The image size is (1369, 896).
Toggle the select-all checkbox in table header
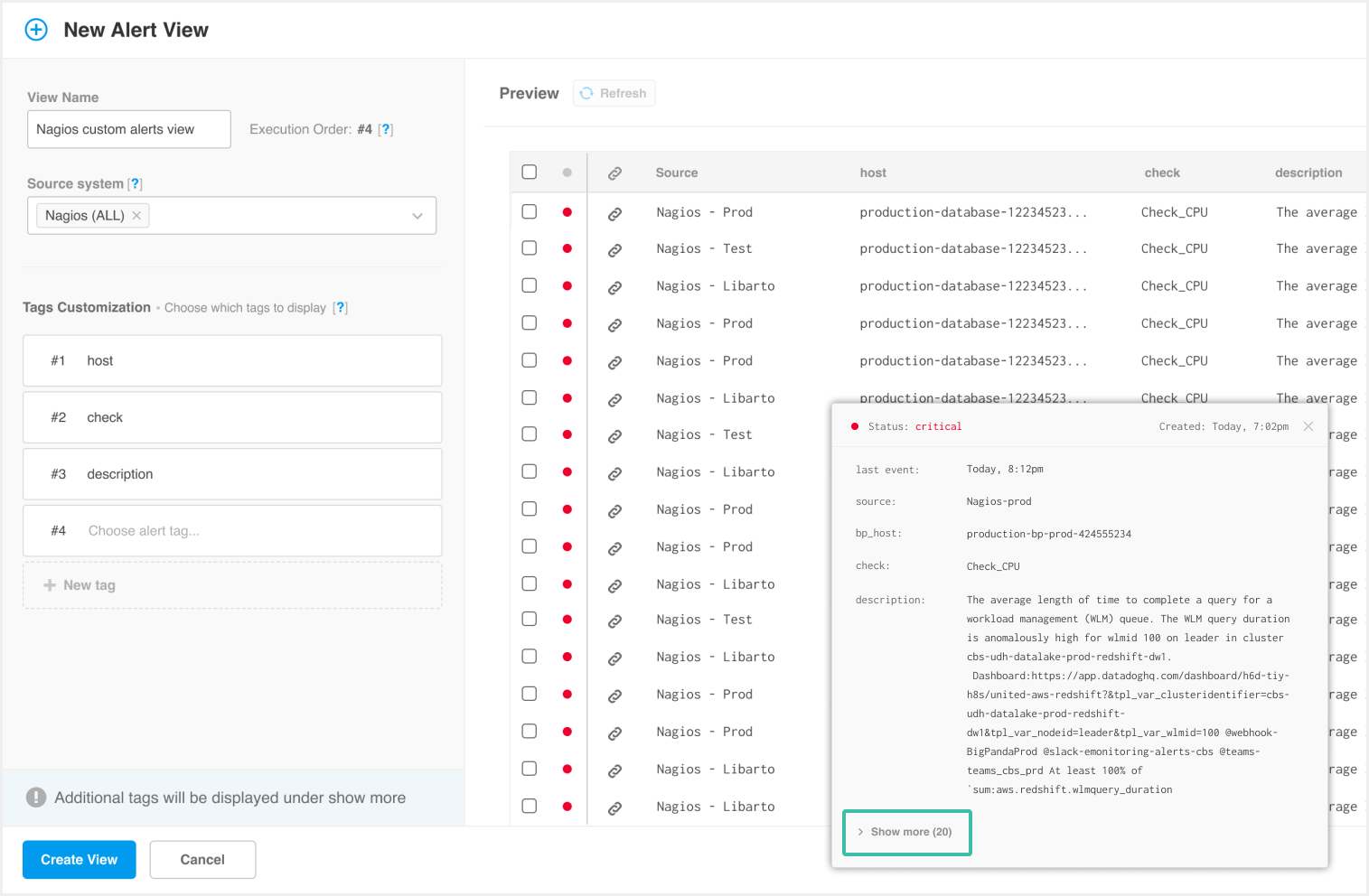(530, 172)
